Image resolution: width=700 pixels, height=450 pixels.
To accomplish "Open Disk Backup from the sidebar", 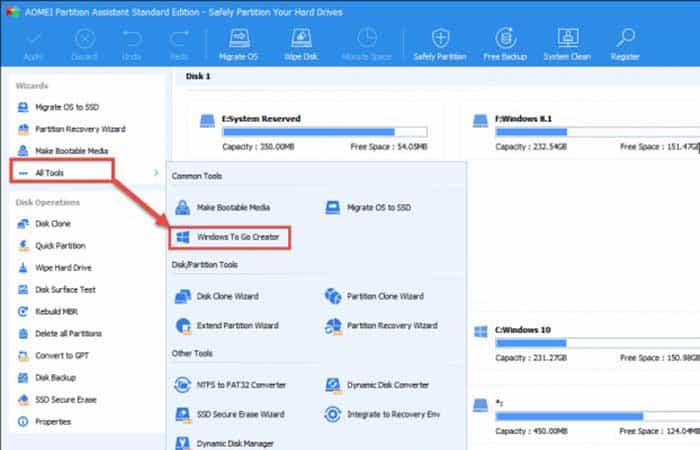I will [46, 378].
